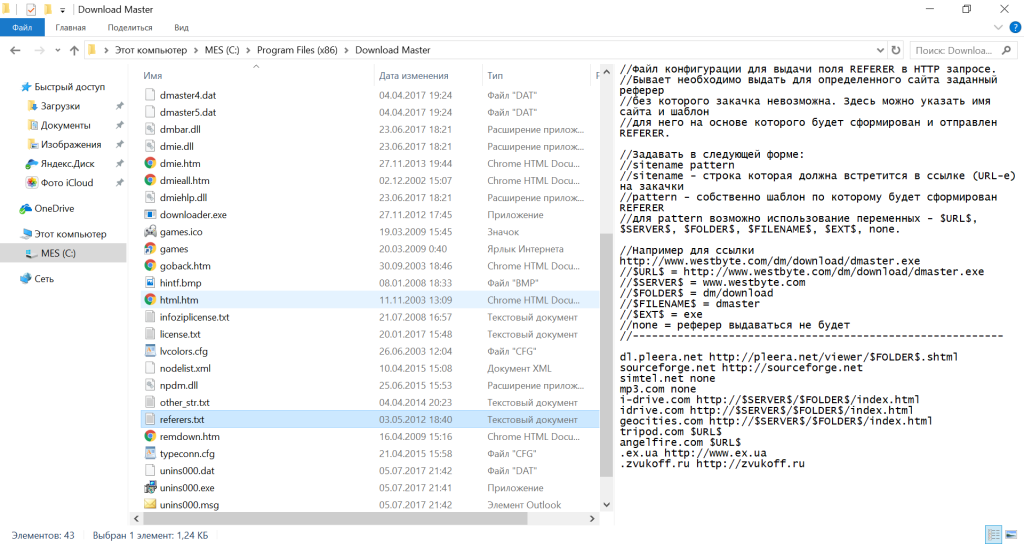
Task: Open the Файл menu tab
Action: [22, 28]
